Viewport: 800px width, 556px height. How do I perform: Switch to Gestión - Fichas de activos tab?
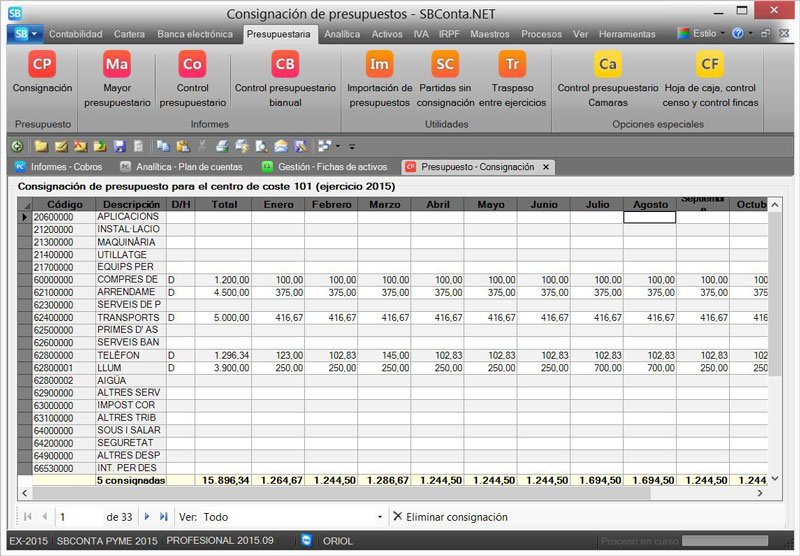(326, 167)
